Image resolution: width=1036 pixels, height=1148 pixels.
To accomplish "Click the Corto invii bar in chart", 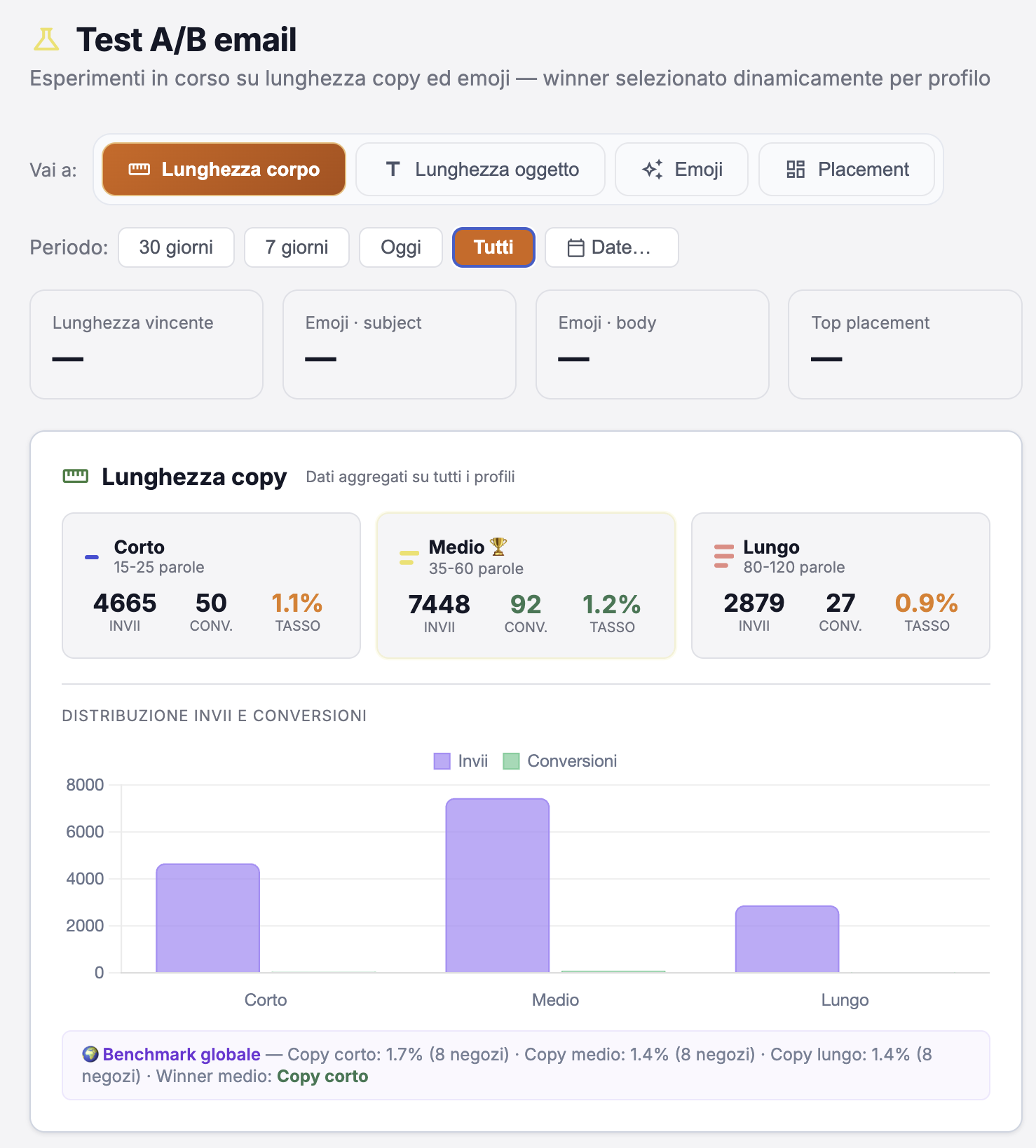I will (x=207, y=918).
